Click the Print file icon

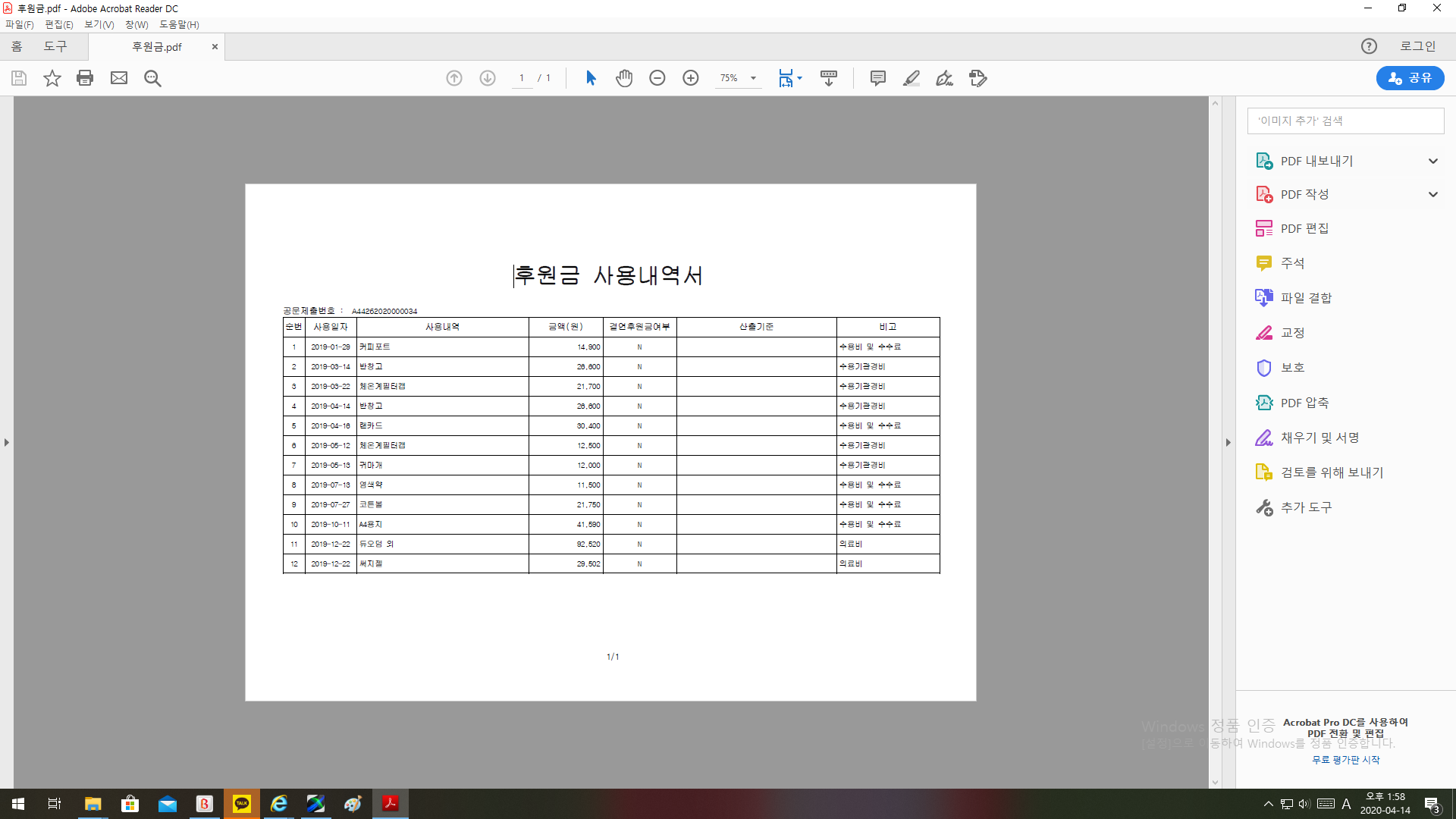85,78
